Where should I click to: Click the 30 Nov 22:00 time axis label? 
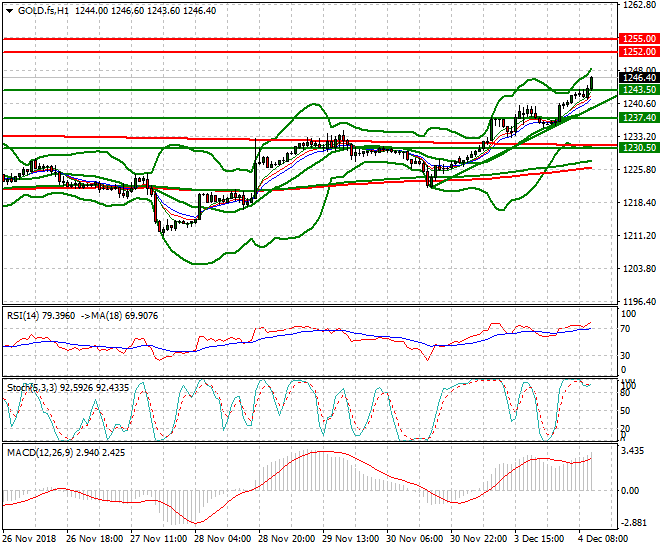click(479, 539)
